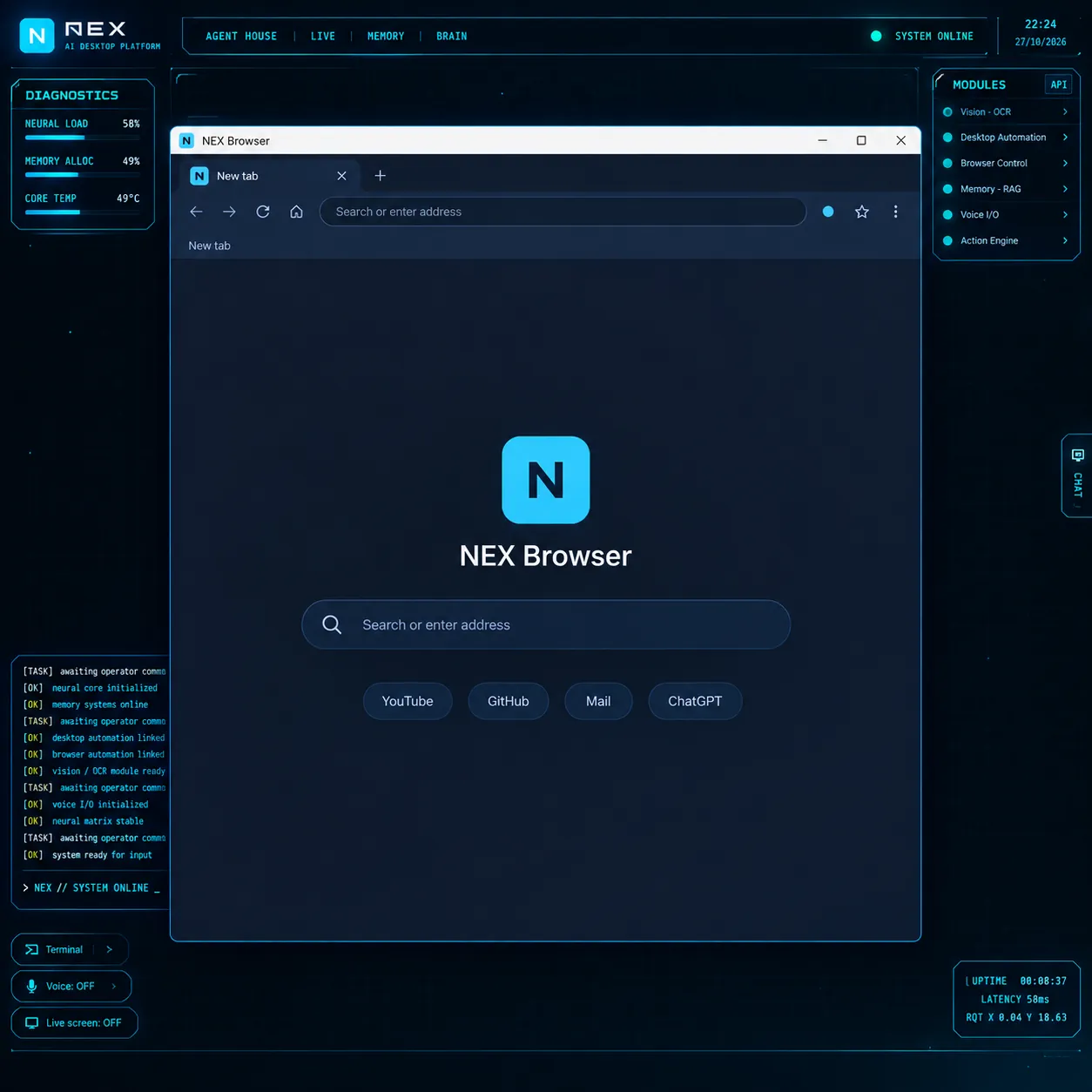Toggle Live screen: OFF
This screenshot has height=1092, width=1092.
click(74, 1022)
